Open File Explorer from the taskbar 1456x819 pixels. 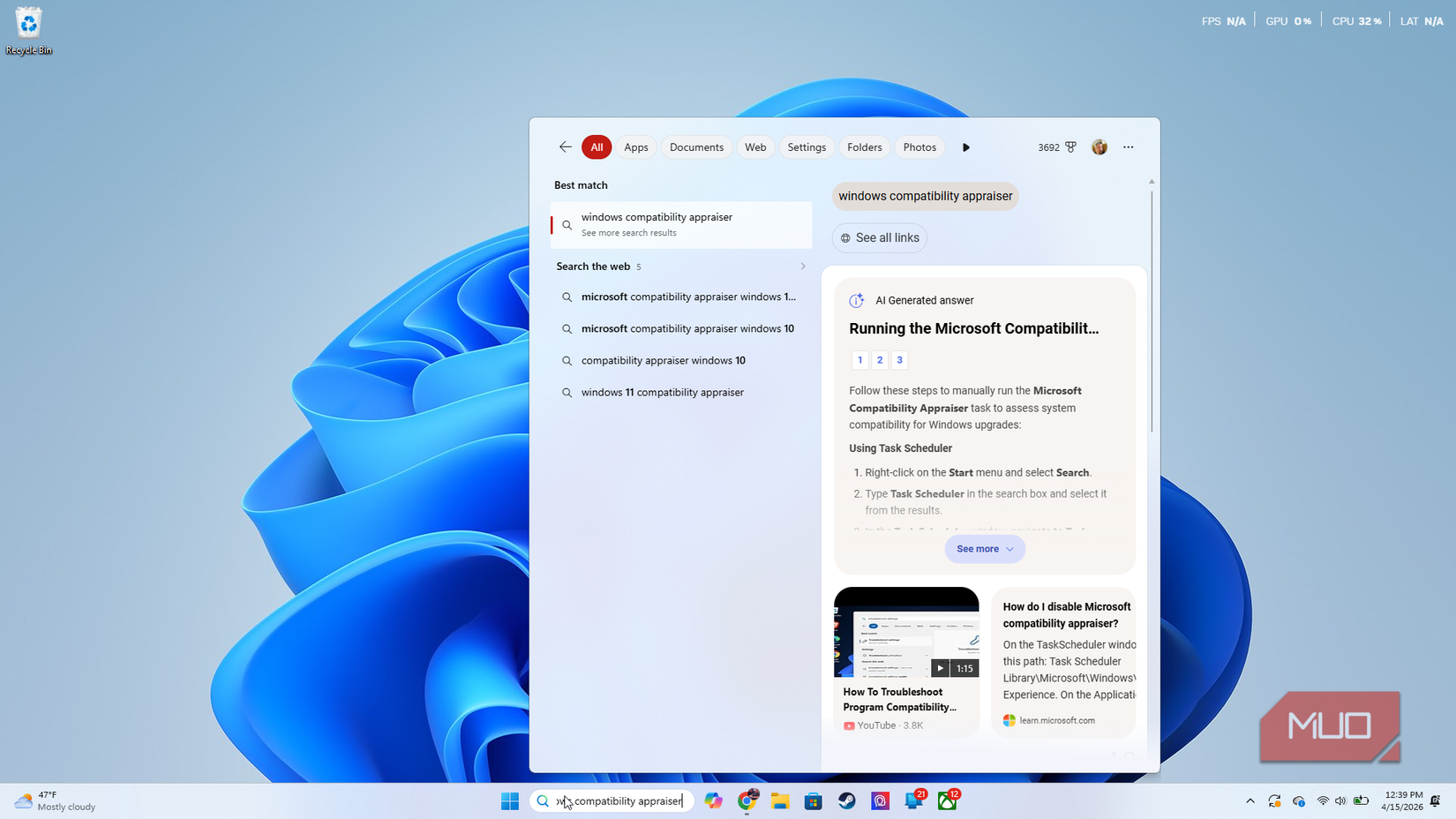click(780, 800)
